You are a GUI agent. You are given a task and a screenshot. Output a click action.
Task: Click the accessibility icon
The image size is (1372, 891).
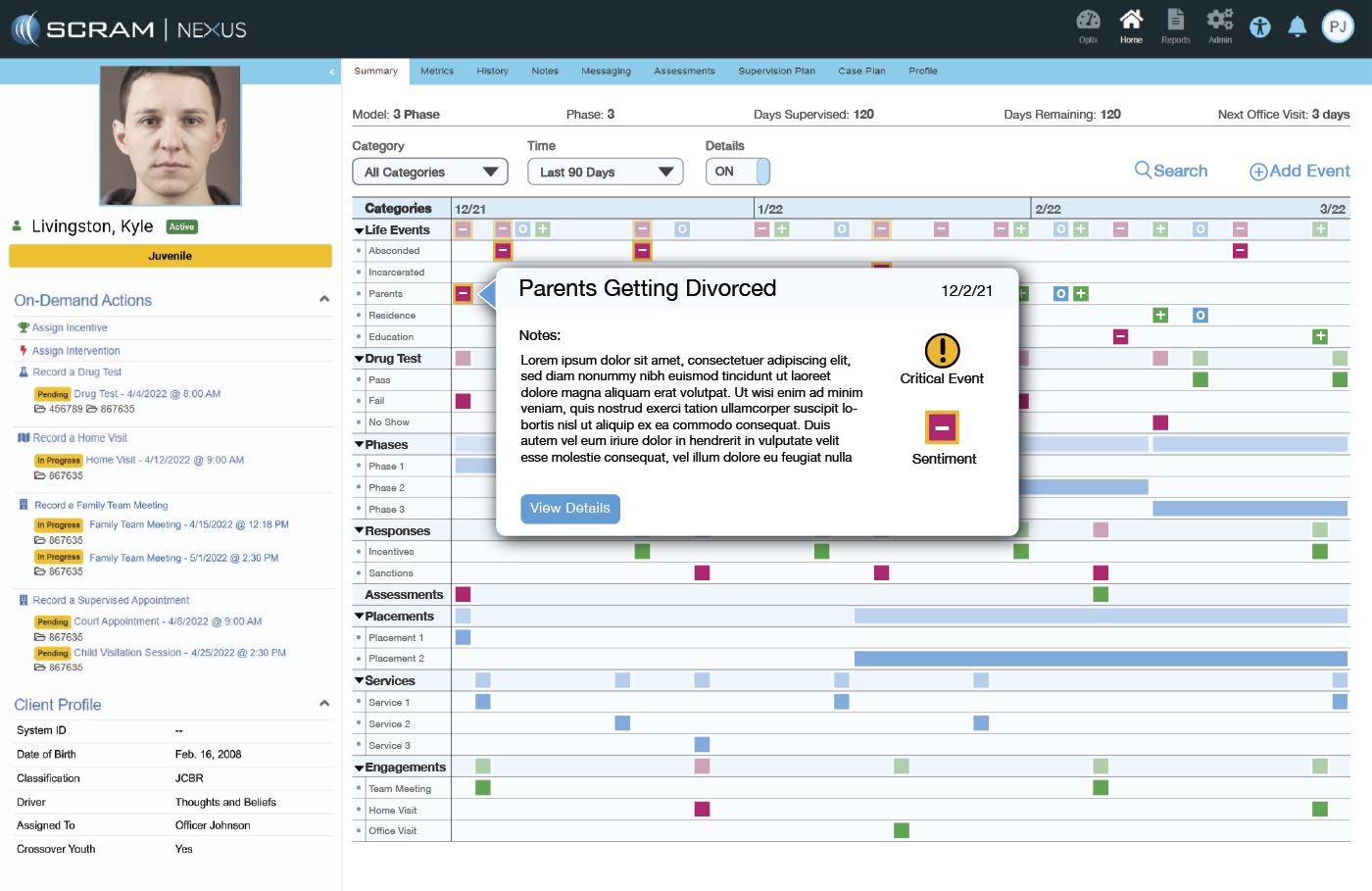pos(1260,27)
